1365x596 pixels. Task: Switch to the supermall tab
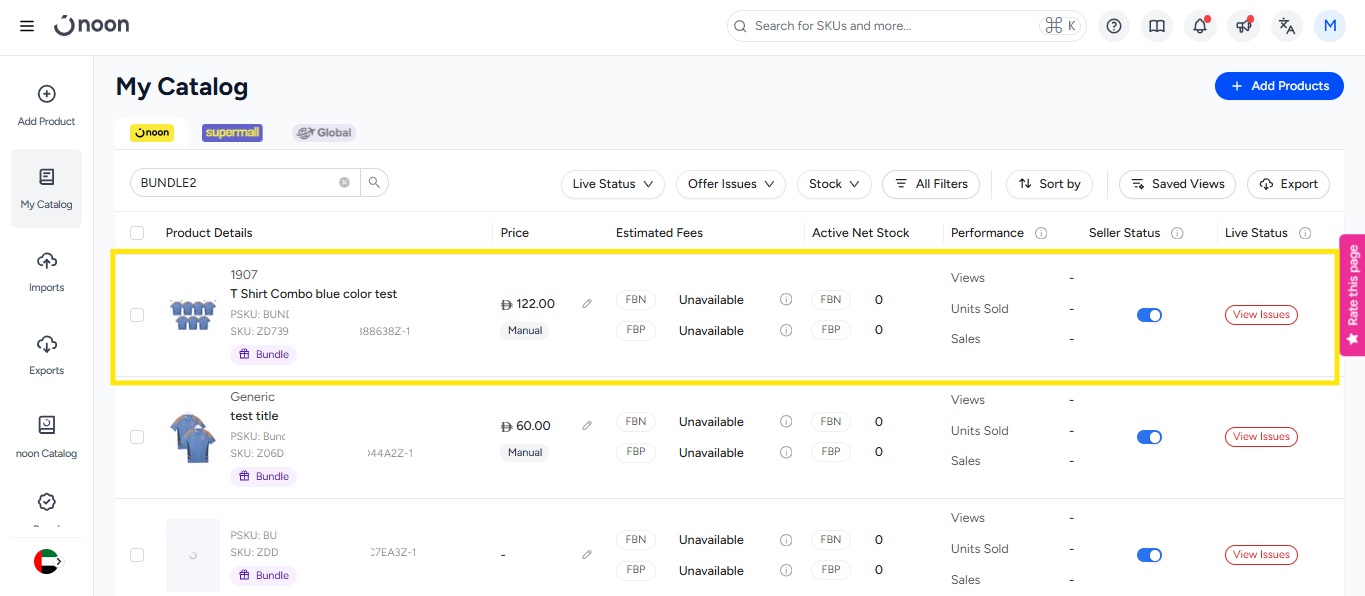tap(232, 132)
